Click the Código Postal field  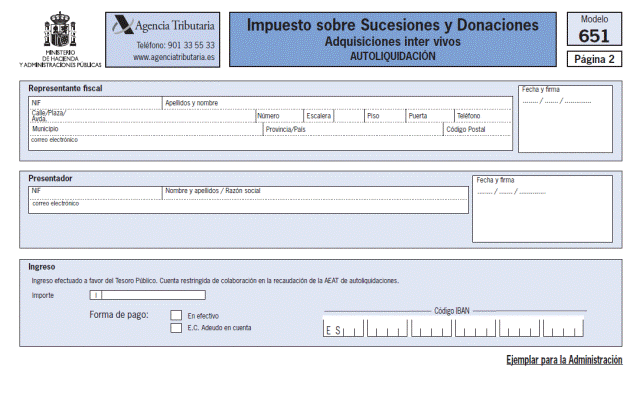[x=477, y=129]
